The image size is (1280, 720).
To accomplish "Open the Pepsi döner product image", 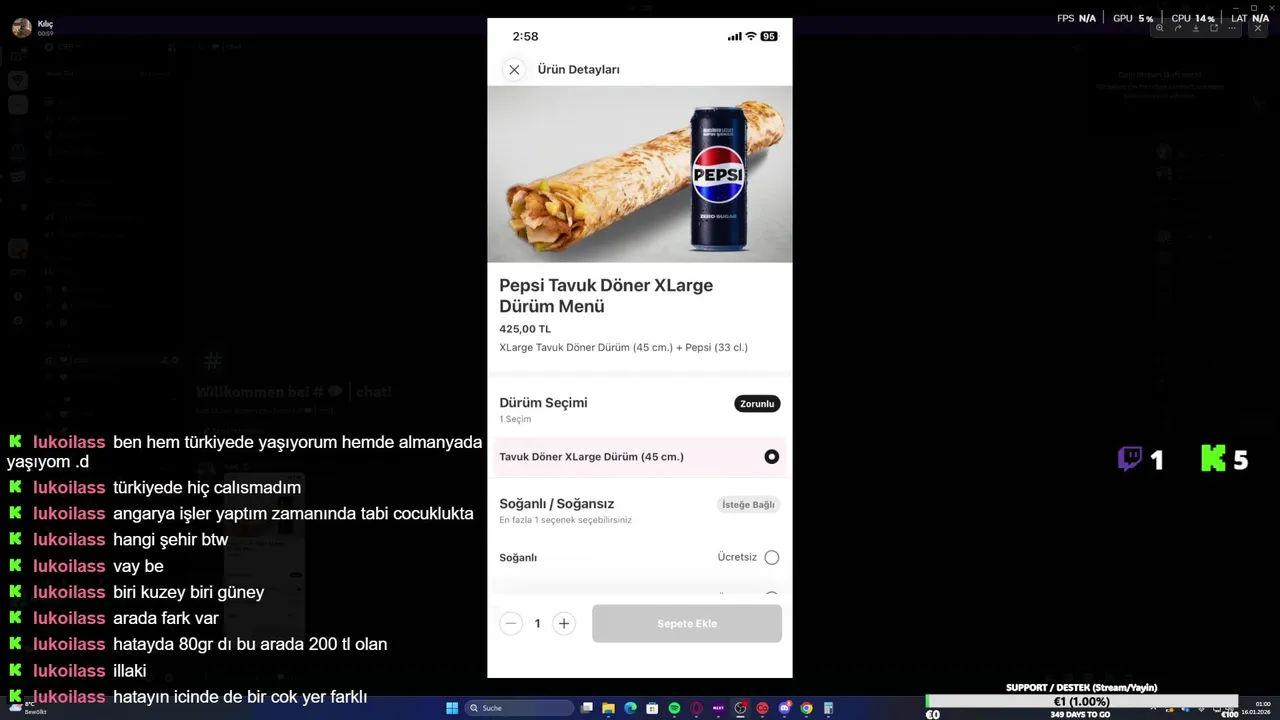I will (640, 174).
